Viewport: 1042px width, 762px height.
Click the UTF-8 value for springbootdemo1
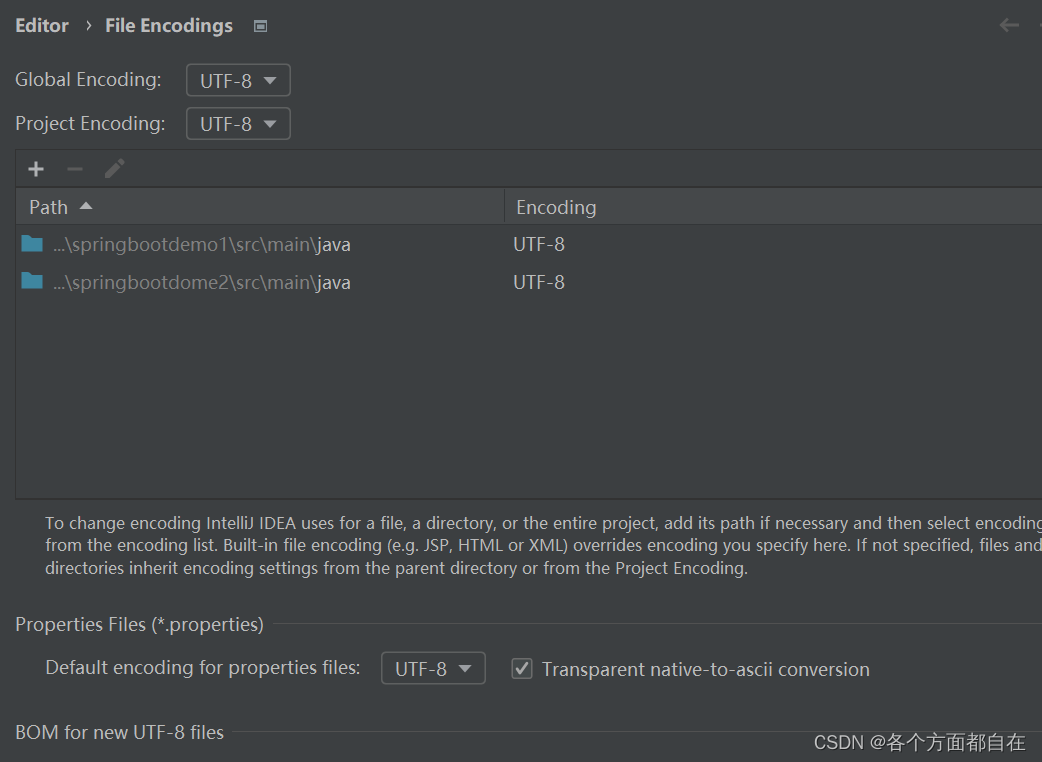538,243
